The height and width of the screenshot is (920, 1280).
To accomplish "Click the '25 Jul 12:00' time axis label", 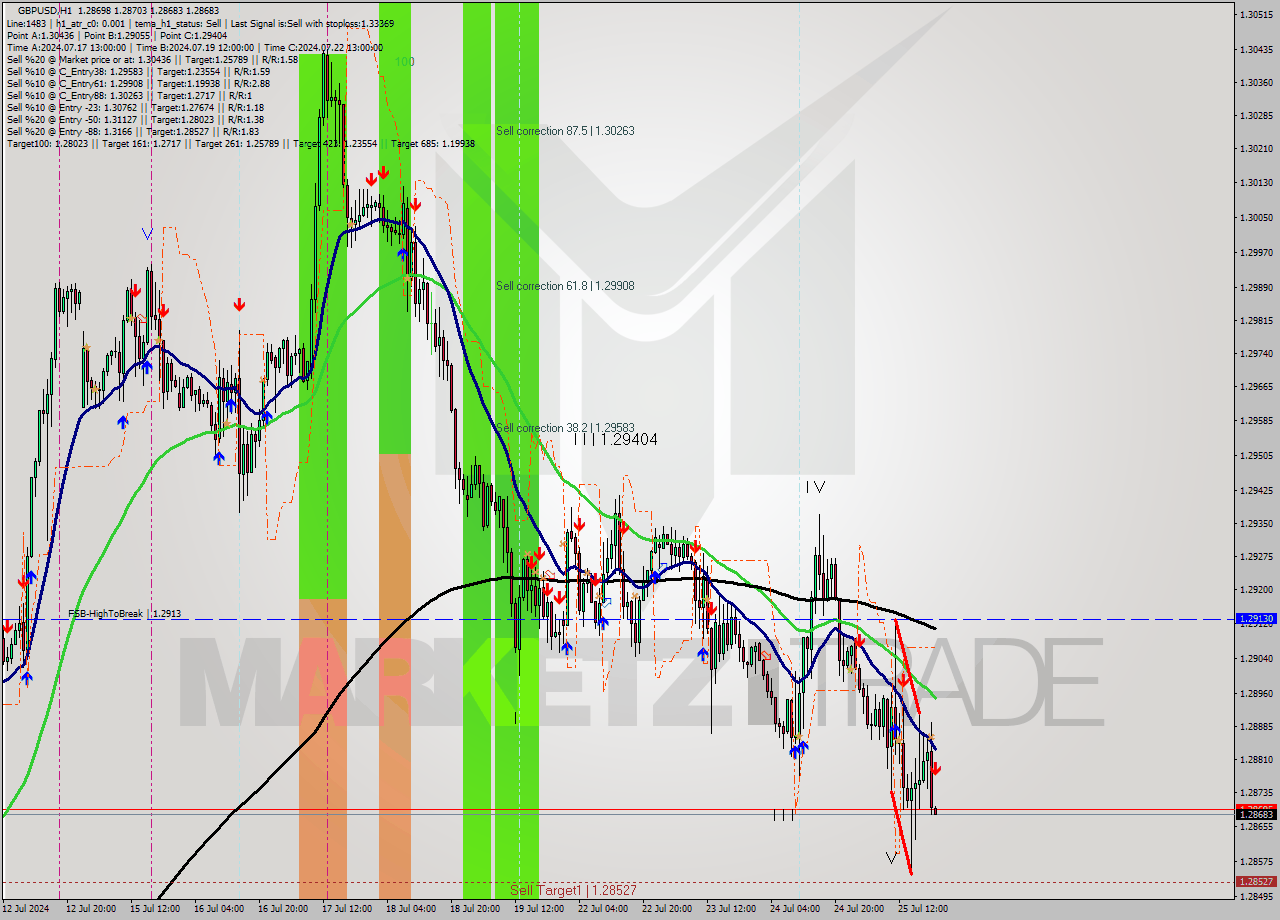I will pos(923,909).
